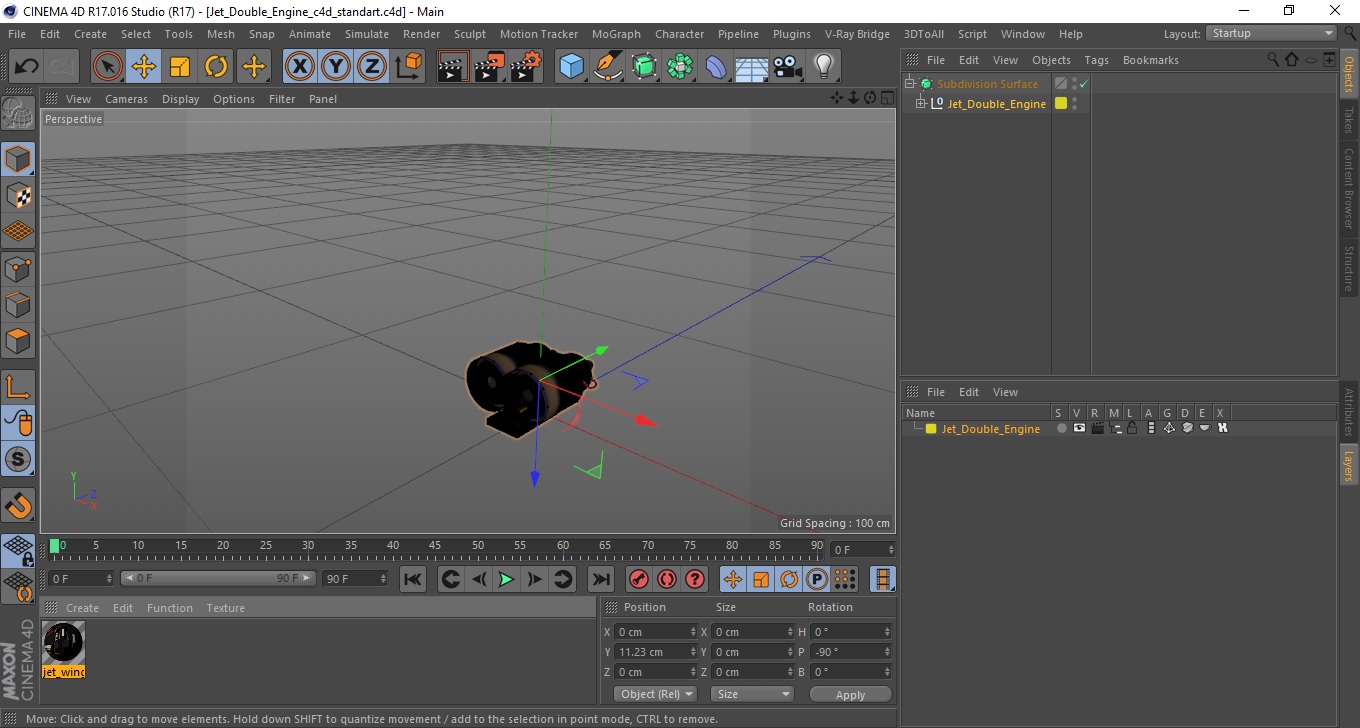Select the Live Selection tool
1360x728 pixels.
(x=108, y=67)
